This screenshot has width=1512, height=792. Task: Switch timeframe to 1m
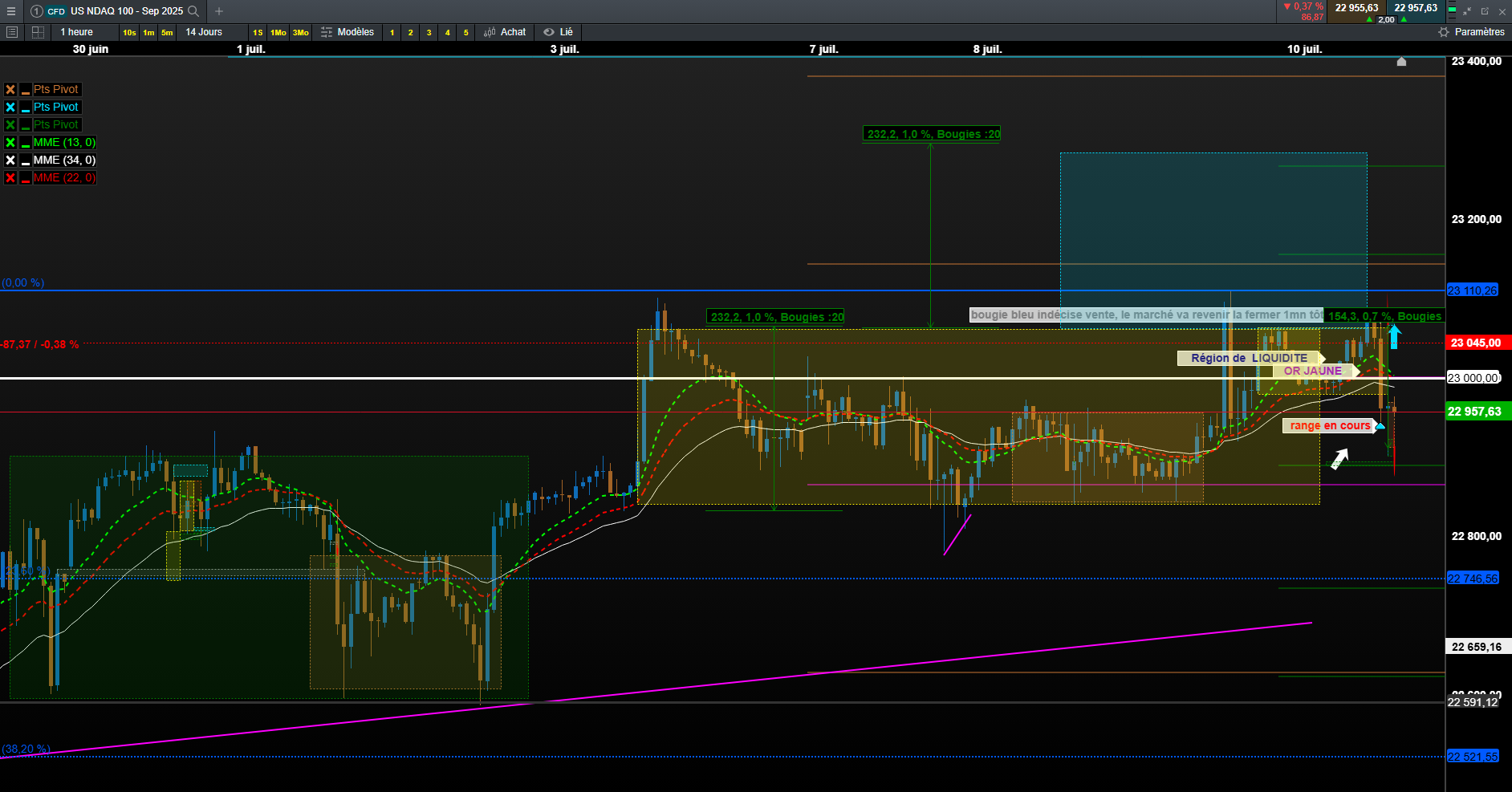[x=148, y=32]
